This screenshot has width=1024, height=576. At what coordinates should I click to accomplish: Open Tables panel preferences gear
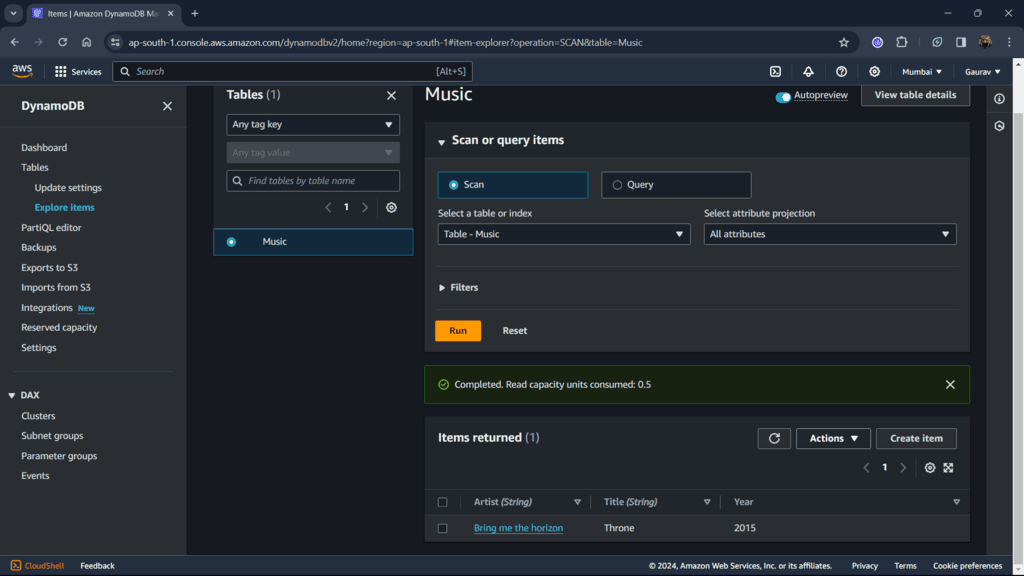391,208
